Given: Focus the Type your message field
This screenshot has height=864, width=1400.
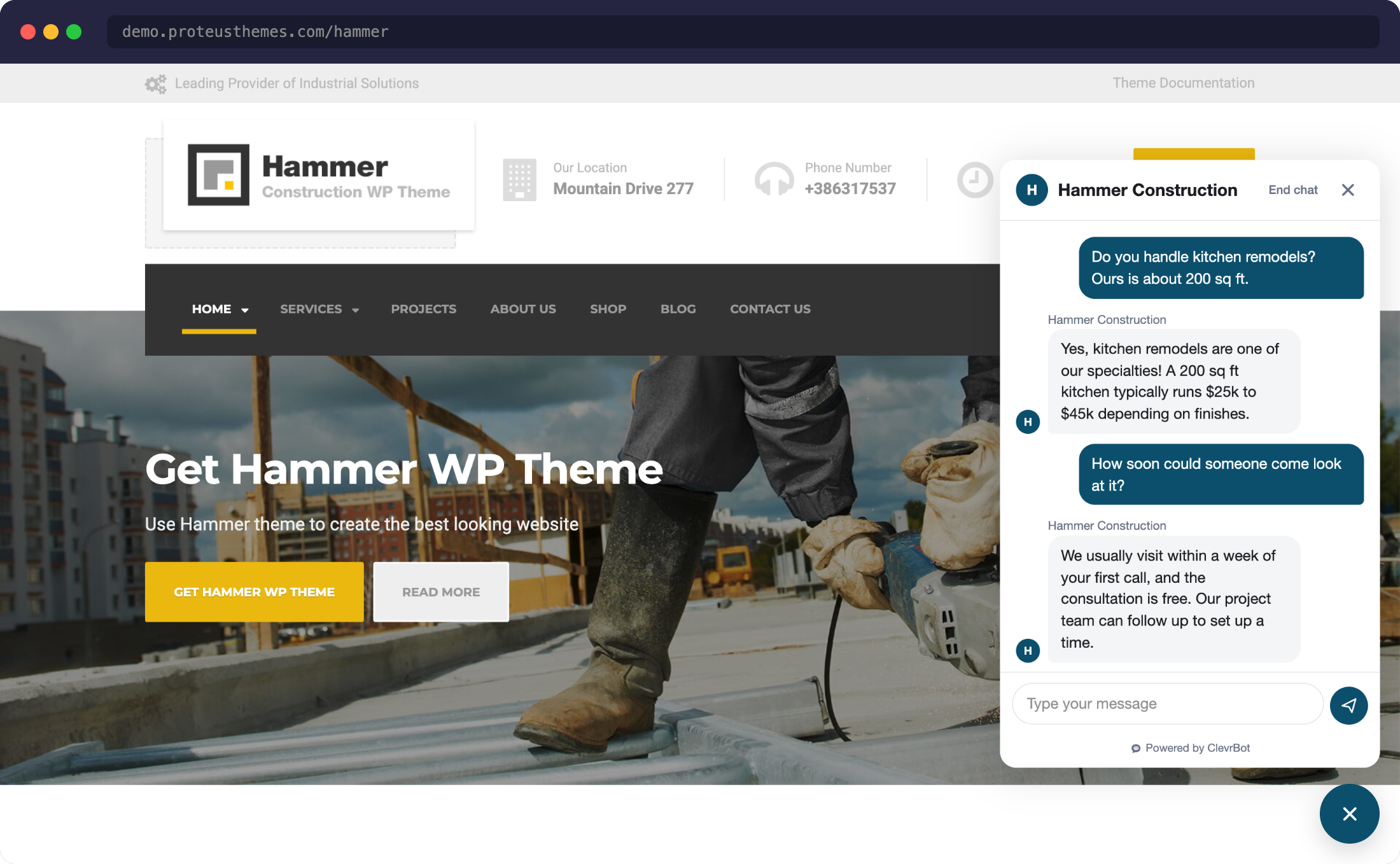Looking at the screenshot, I should click(1167, 704).
